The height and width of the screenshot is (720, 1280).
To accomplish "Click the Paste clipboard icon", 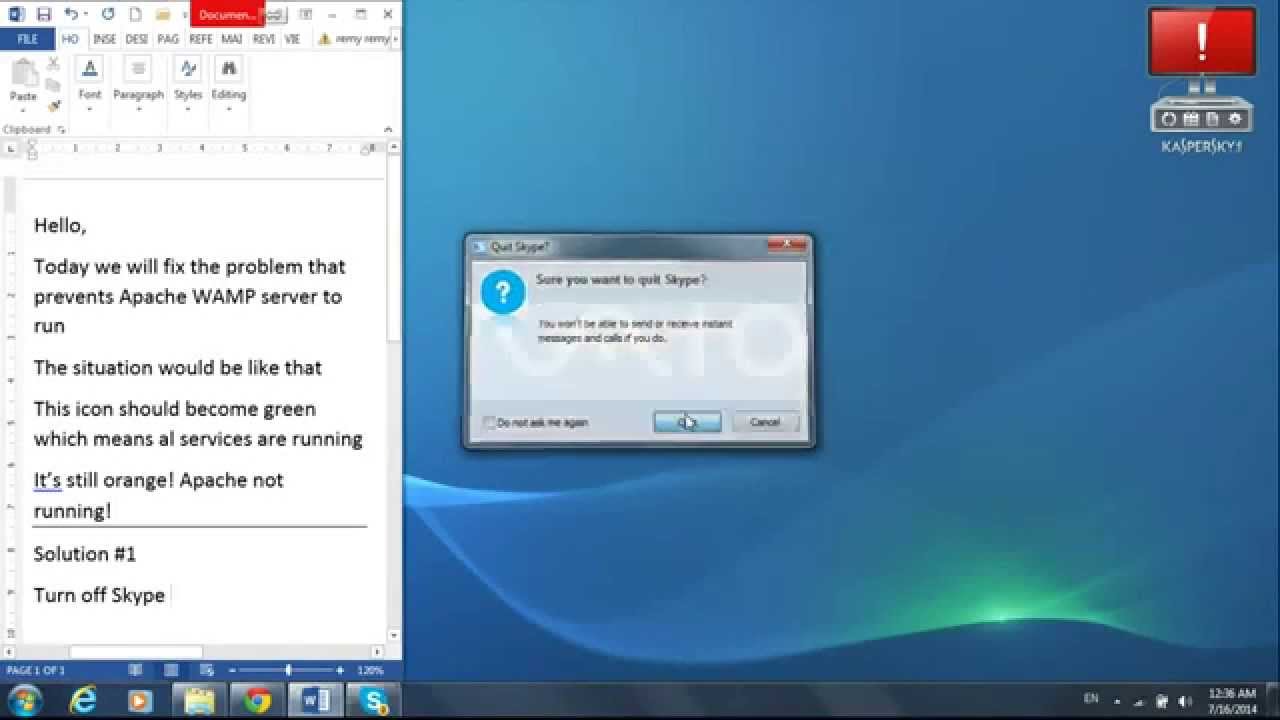I will point(23,73).
